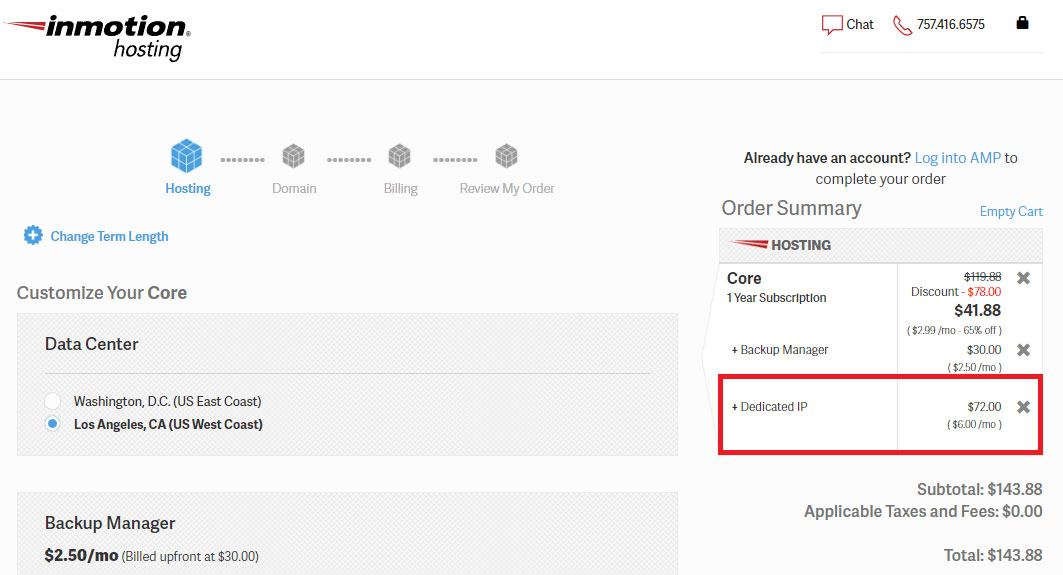Click the gray Domain cube step icon
The width and height of the screenshot is (1063, 575).
pyautogui.click(x=294, y=156)
